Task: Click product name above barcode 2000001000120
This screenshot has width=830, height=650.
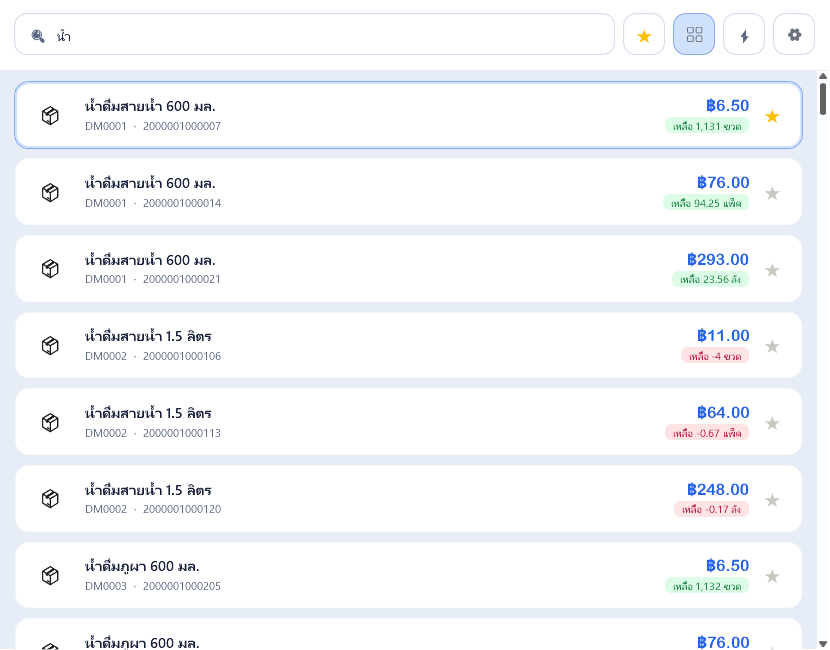Action: pyautogui.click(x=148, y=489)
